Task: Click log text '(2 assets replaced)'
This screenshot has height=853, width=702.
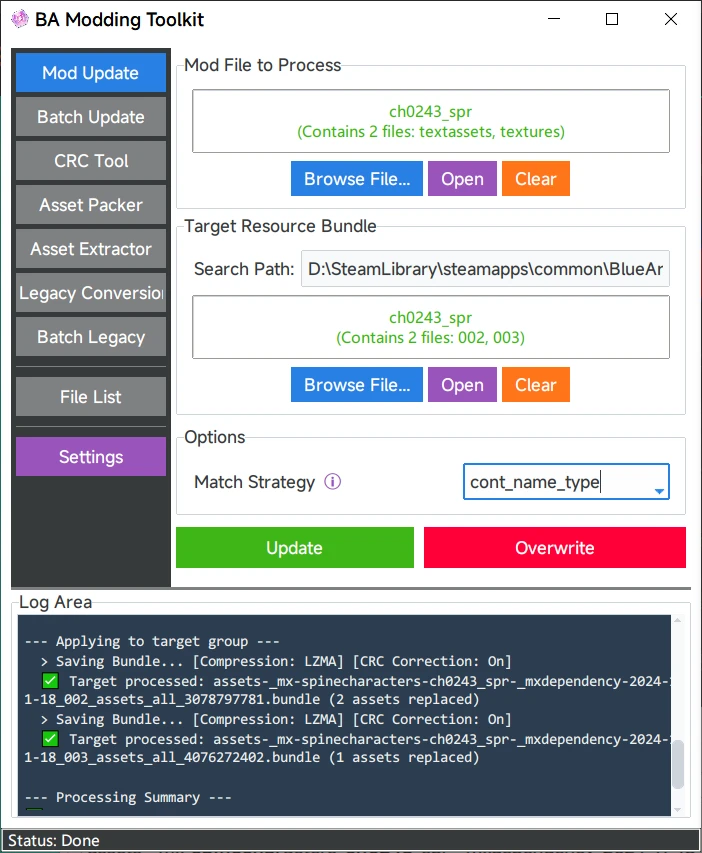Action: [404, 699]
